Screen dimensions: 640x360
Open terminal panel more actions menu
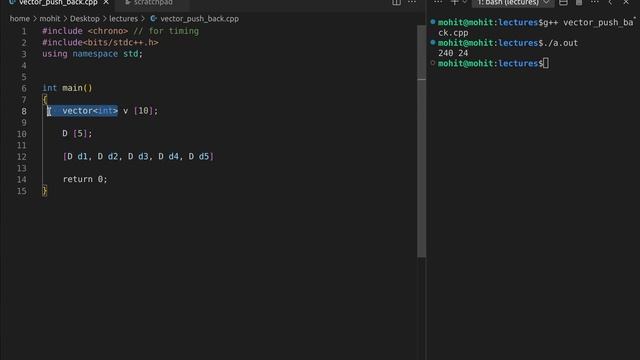point(595,2)
